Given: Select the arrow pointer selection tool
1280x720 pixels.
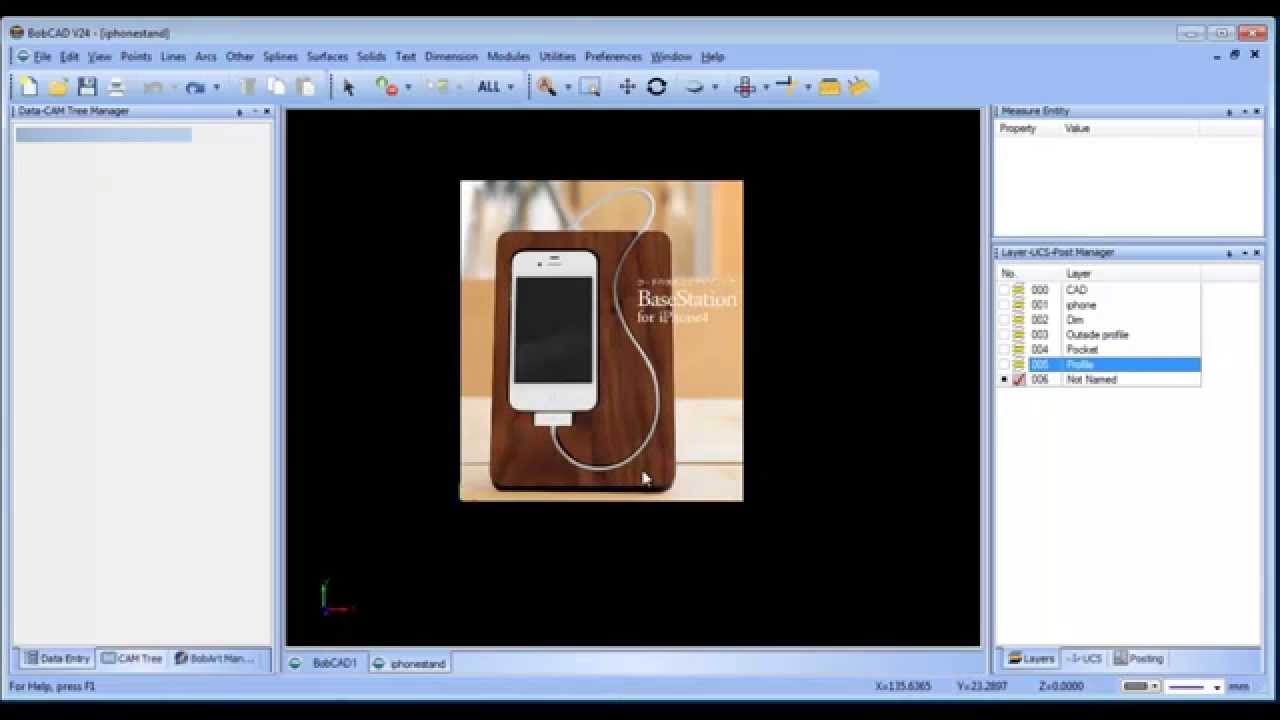Looking at the screenshot, I should (348, 87).
